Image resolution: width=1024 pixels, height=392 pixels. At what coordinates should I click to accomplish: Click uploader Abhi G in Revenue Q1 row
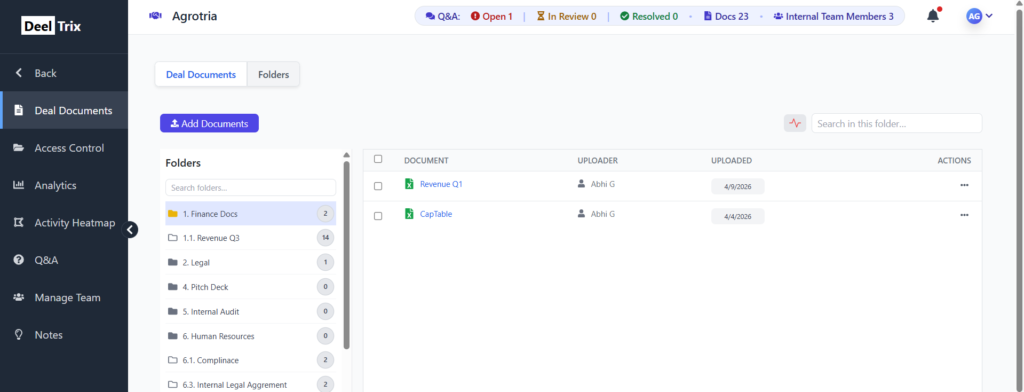point(596,184)
